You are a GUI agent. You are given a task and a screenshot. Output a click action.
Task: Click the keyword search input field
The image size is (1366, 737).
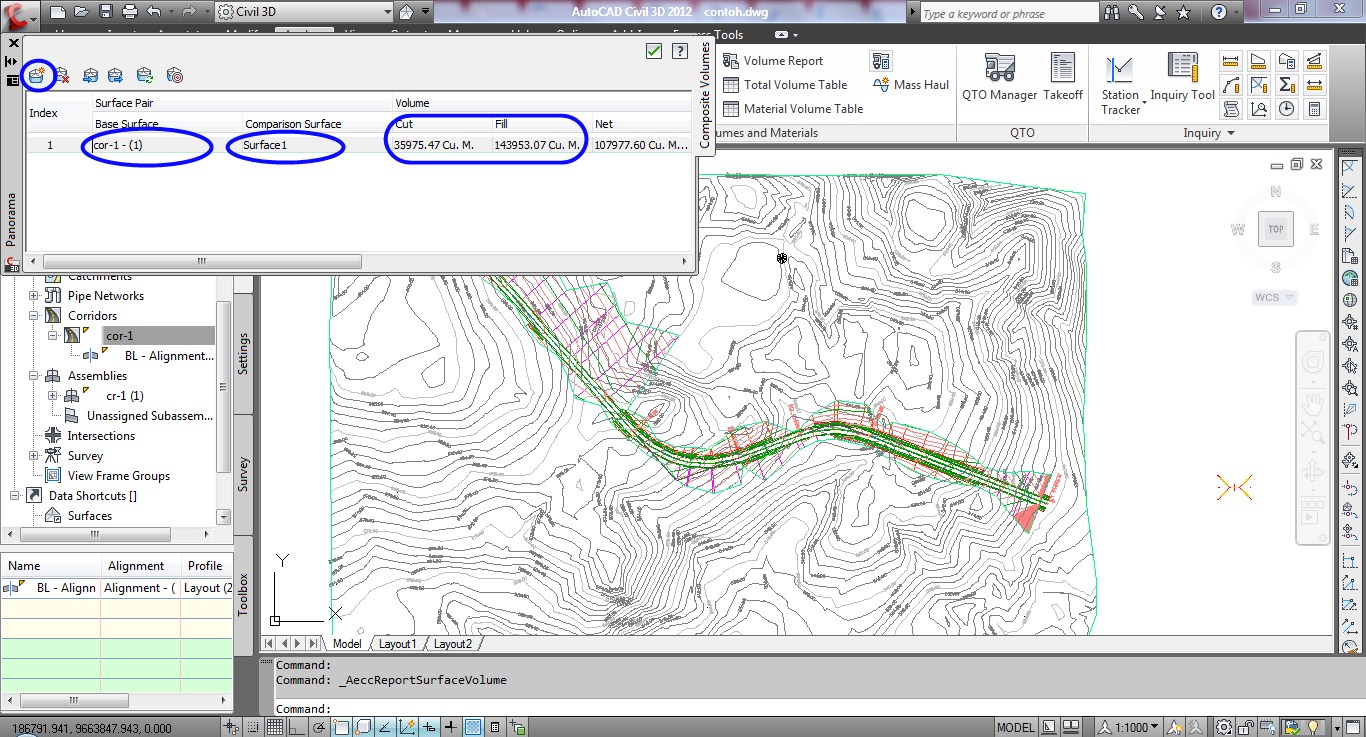[x=1008, y=13]
